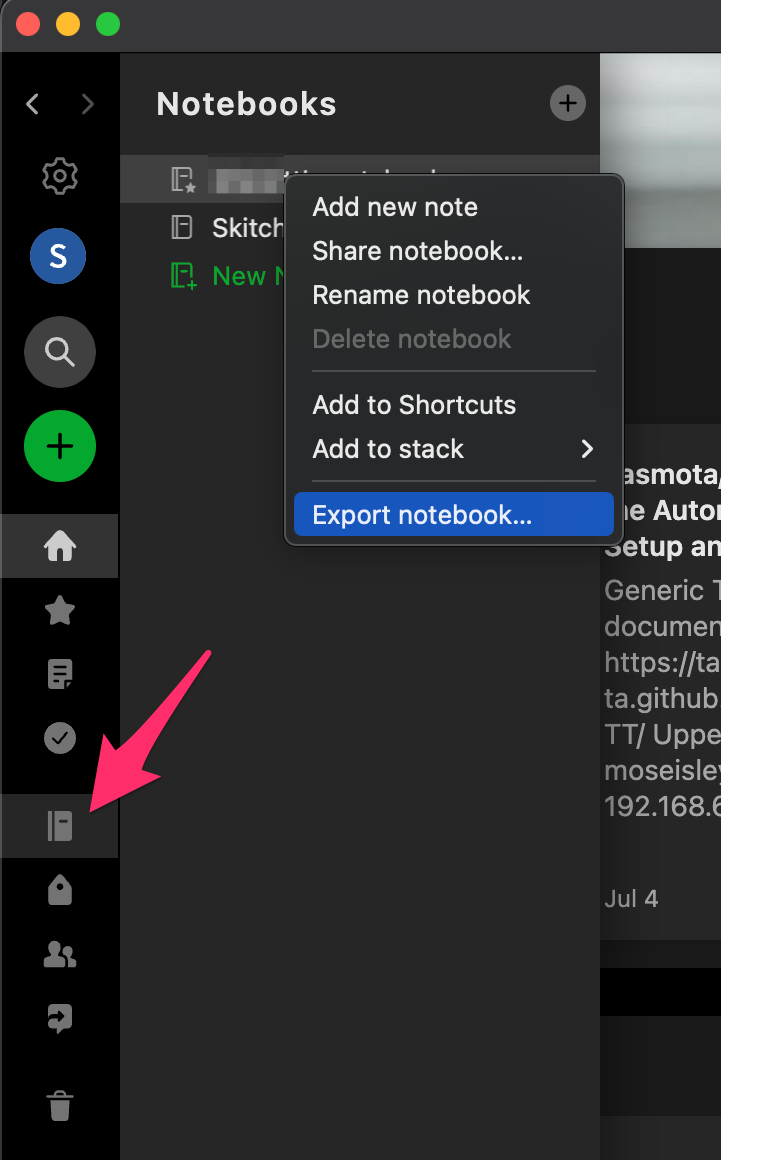Image resolution: width=762 pixels, height=1160 pixels.
Task: Open Shared with Me people icon
Action: [x=60, y=955]
